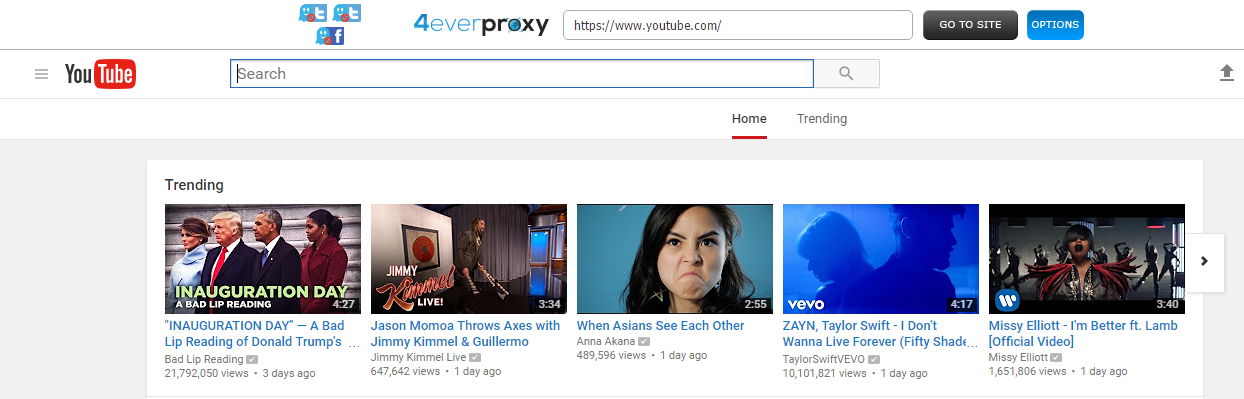Screen dimensions: 1244x399
Task: Click the 10,101,821 views text
Action: tap(825, 373)
